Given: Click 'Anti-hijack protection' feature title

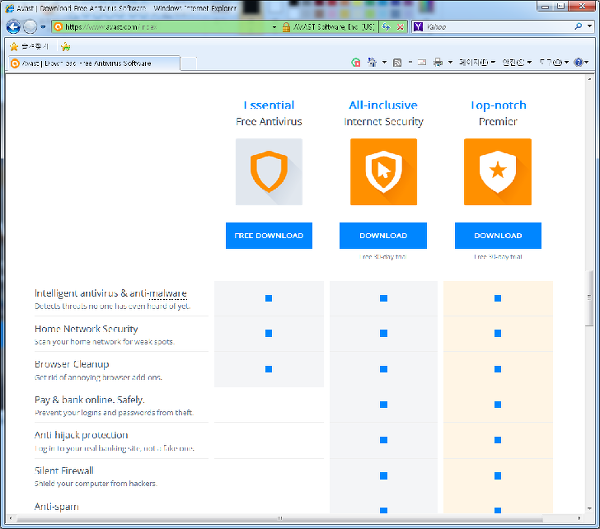Looking at the screenshot, I should point(81,435).
